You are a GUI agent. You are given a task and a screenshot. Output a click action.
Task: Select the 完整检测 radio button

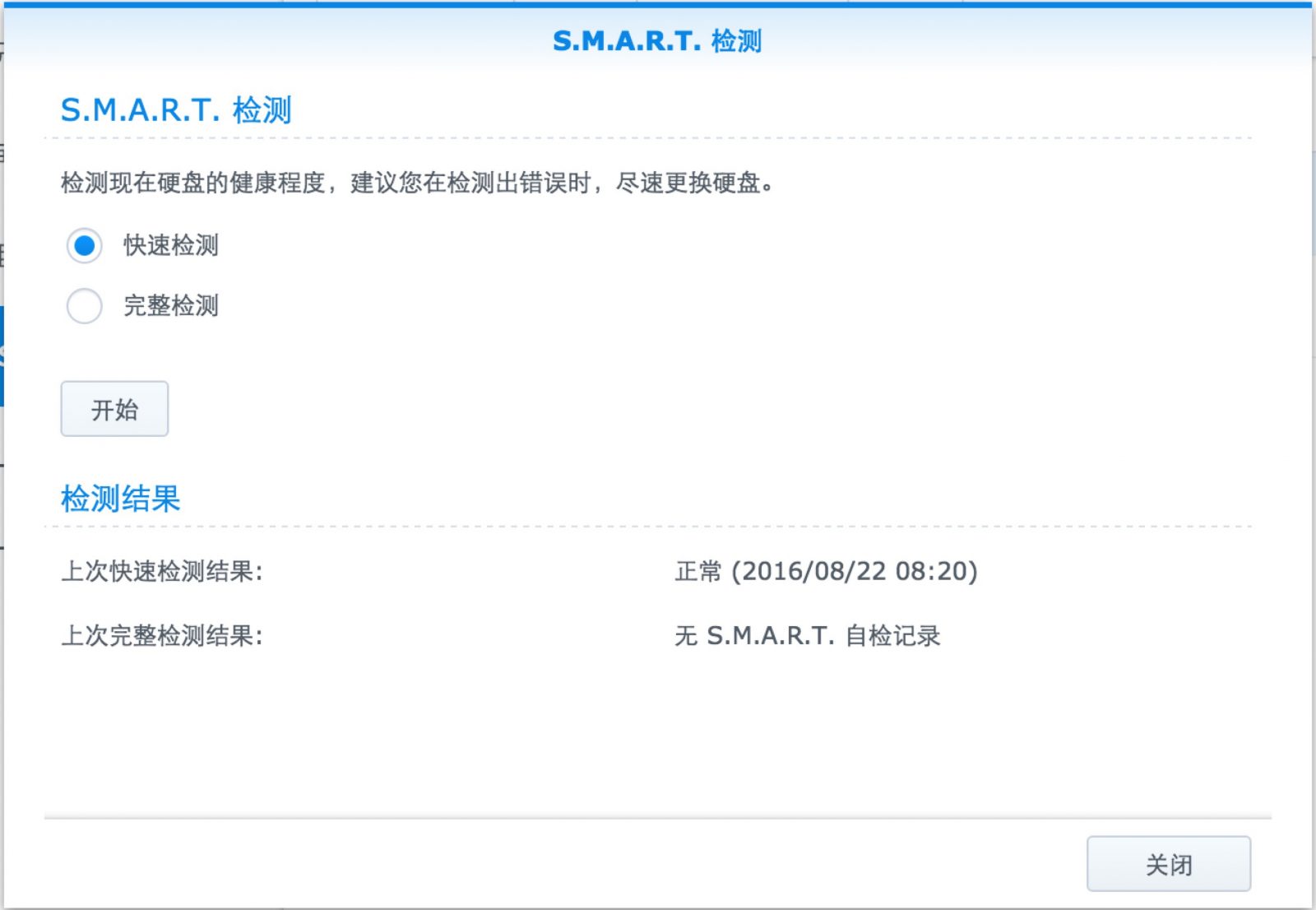pos(84,306)
